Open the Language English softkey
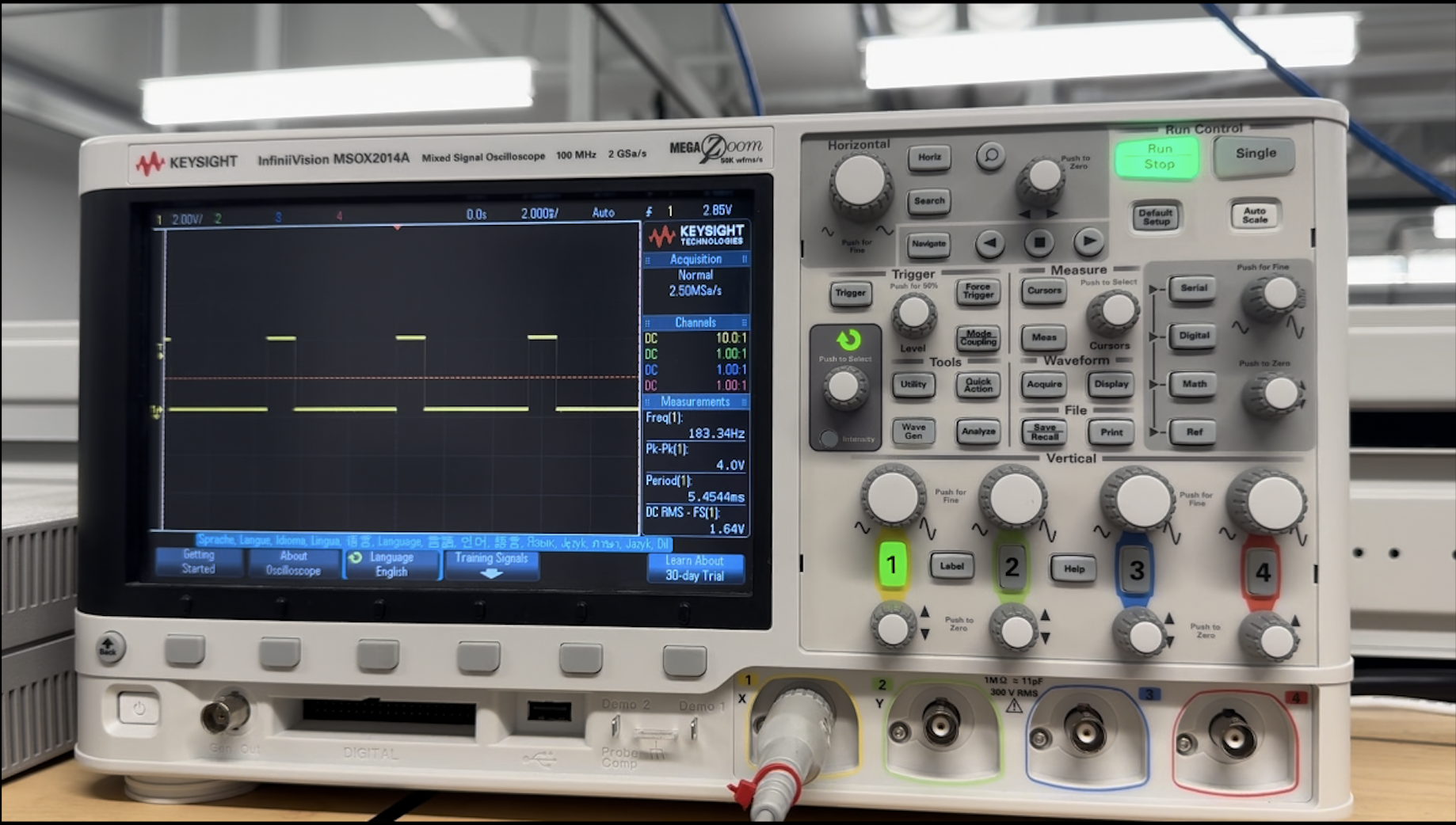Image resolution: width=1456 pixels, height=825 pixels. (391, 565)
